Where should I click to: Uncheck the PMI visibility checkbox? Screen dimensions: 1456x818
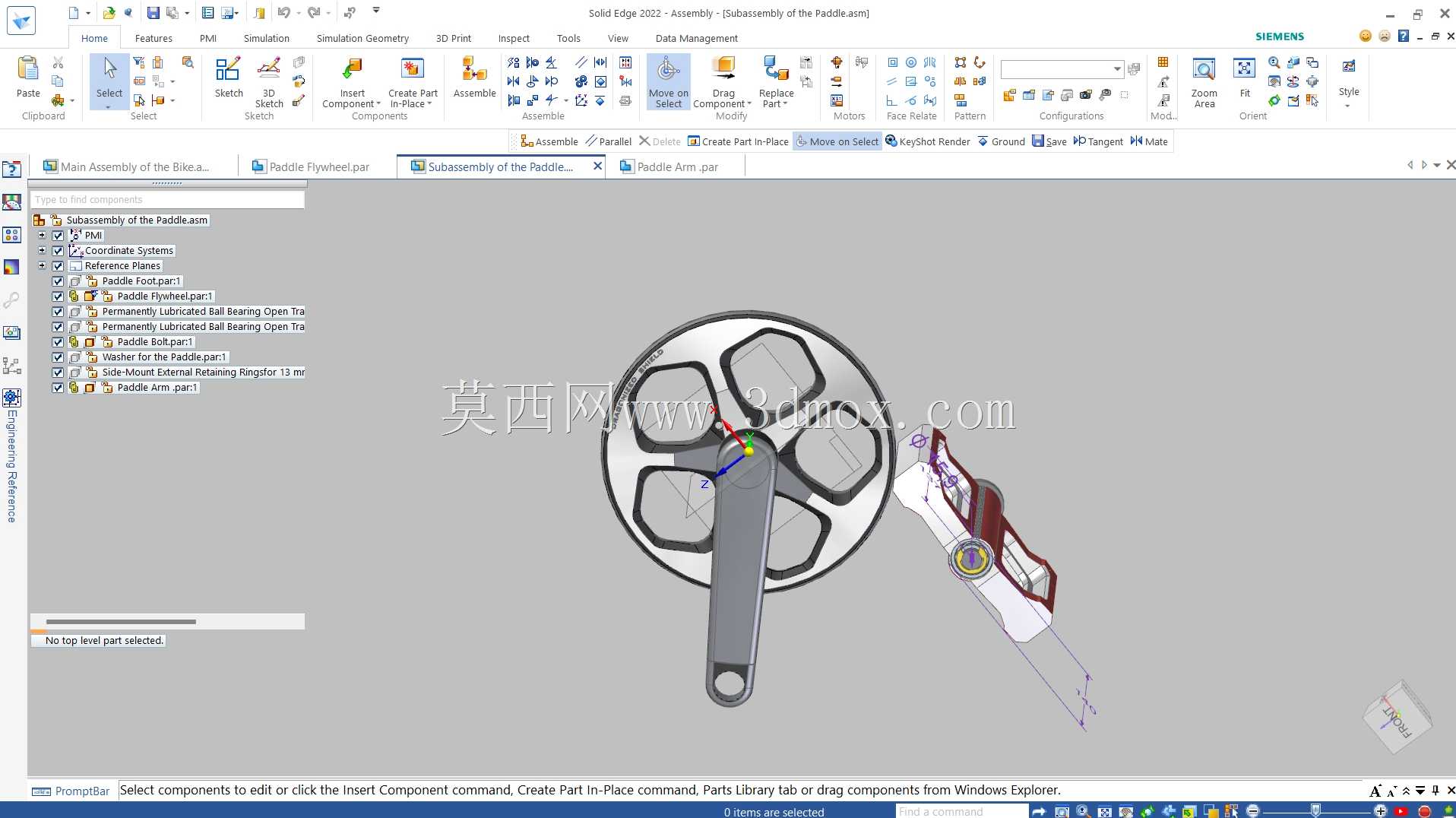pos(58,236)
